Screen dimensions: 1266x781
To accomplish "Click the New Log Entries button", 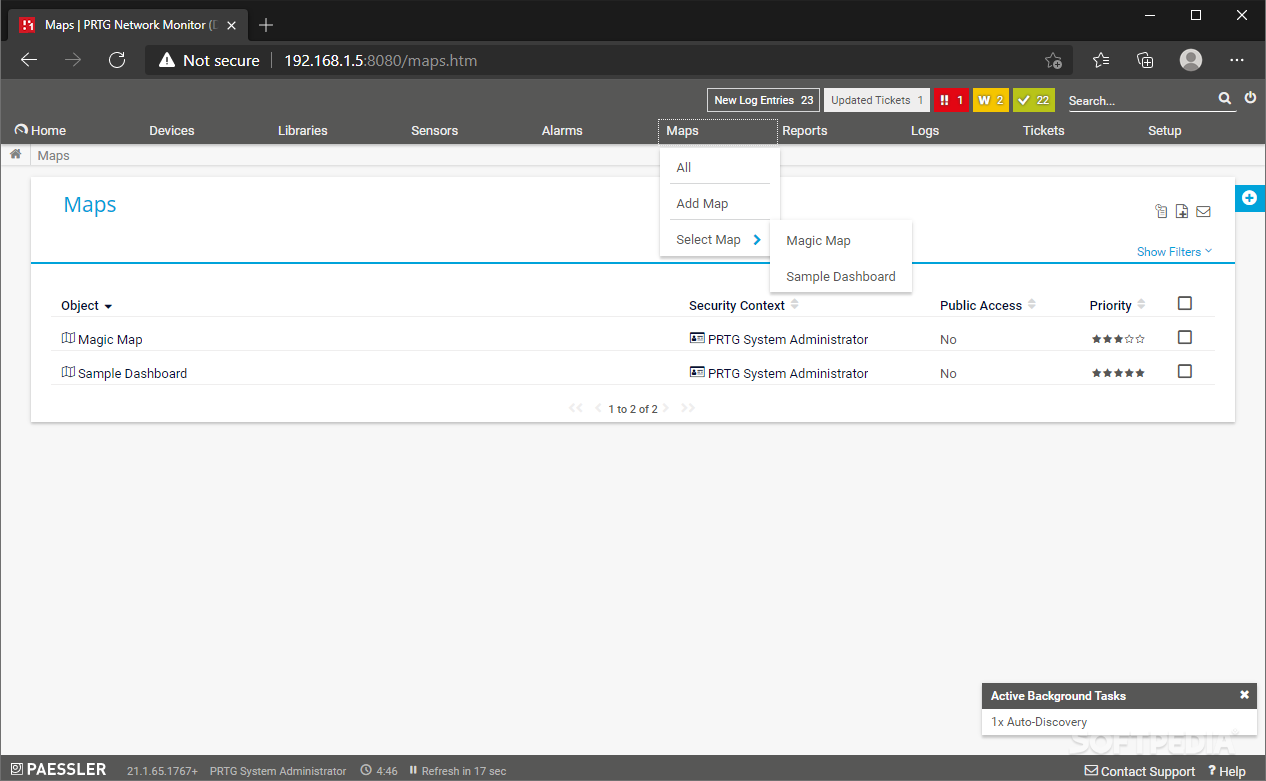I will (763, 100).
